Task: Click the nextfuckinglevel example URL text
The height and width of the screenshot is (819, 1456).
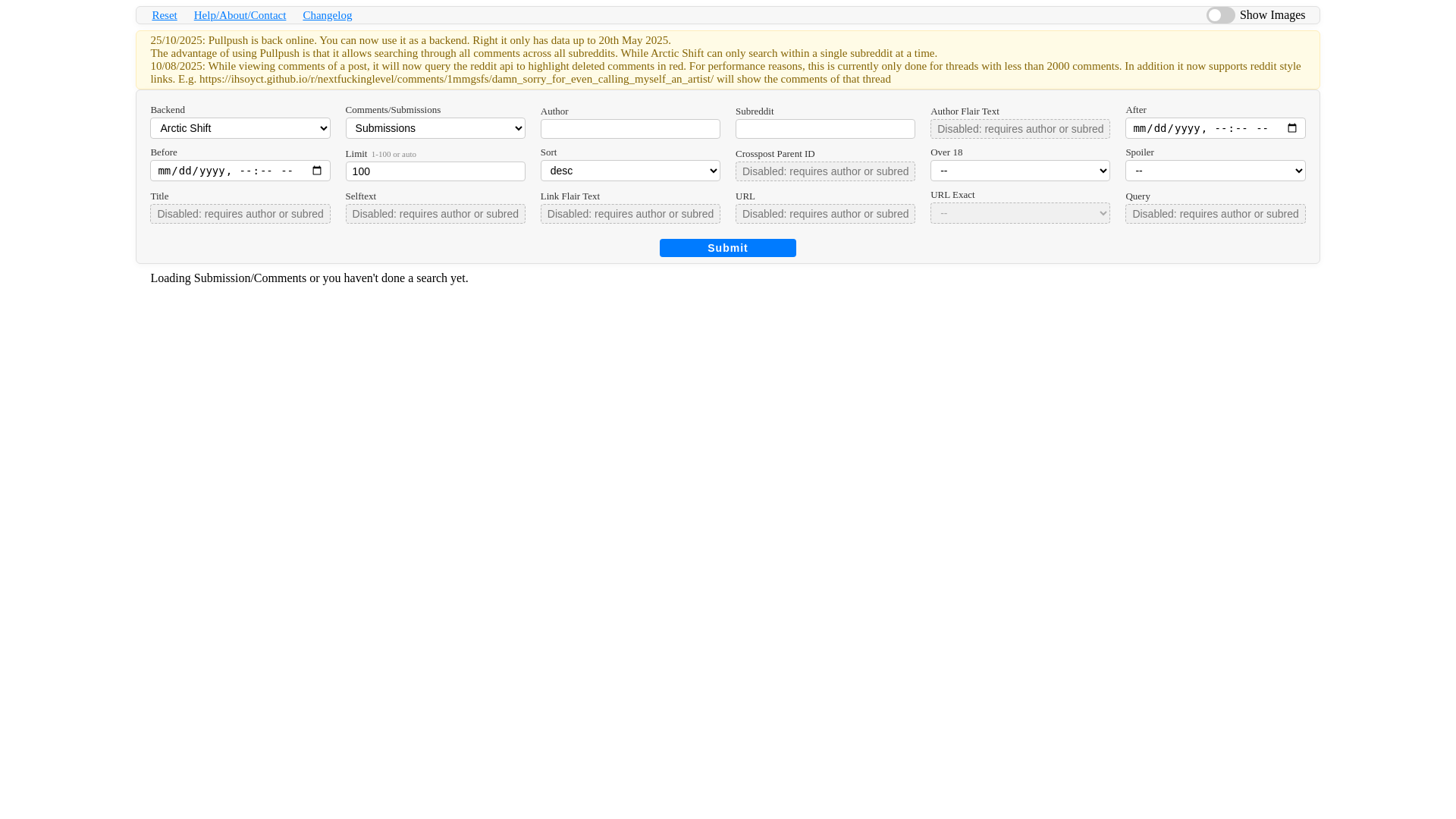Action: coord(457,79)
